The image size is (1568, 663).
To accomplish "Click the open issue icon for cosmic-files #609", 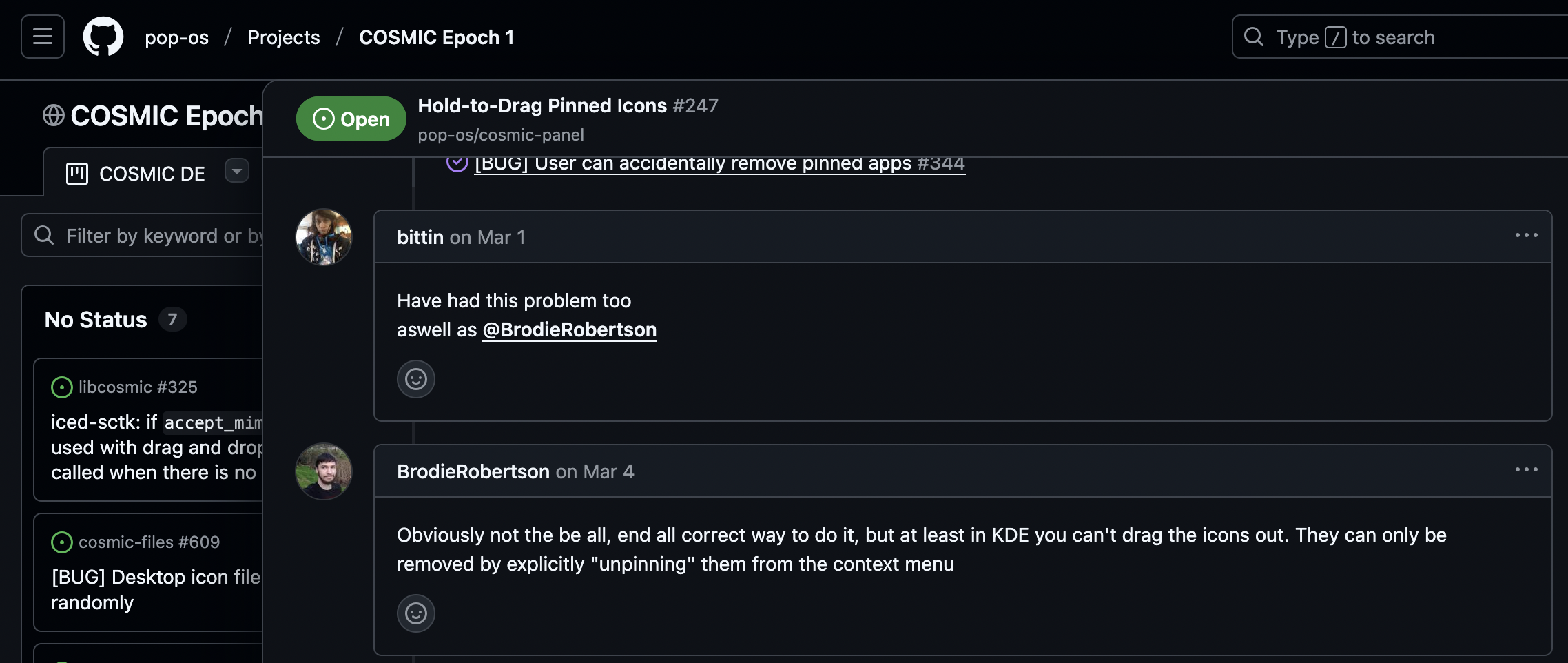I will pyautogui.click(x=62, y=542).
